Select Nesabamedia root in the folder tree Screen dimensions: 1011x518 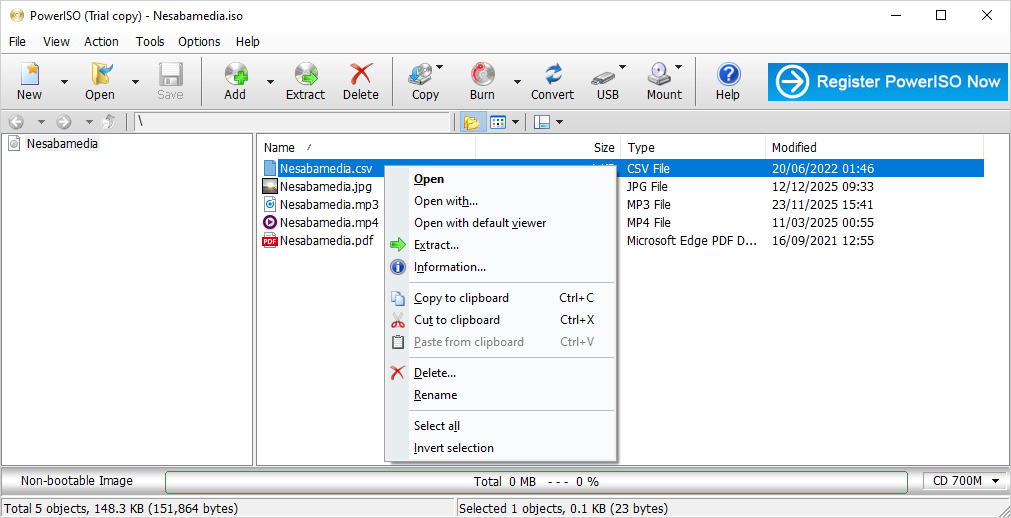(x=62, y=144)
